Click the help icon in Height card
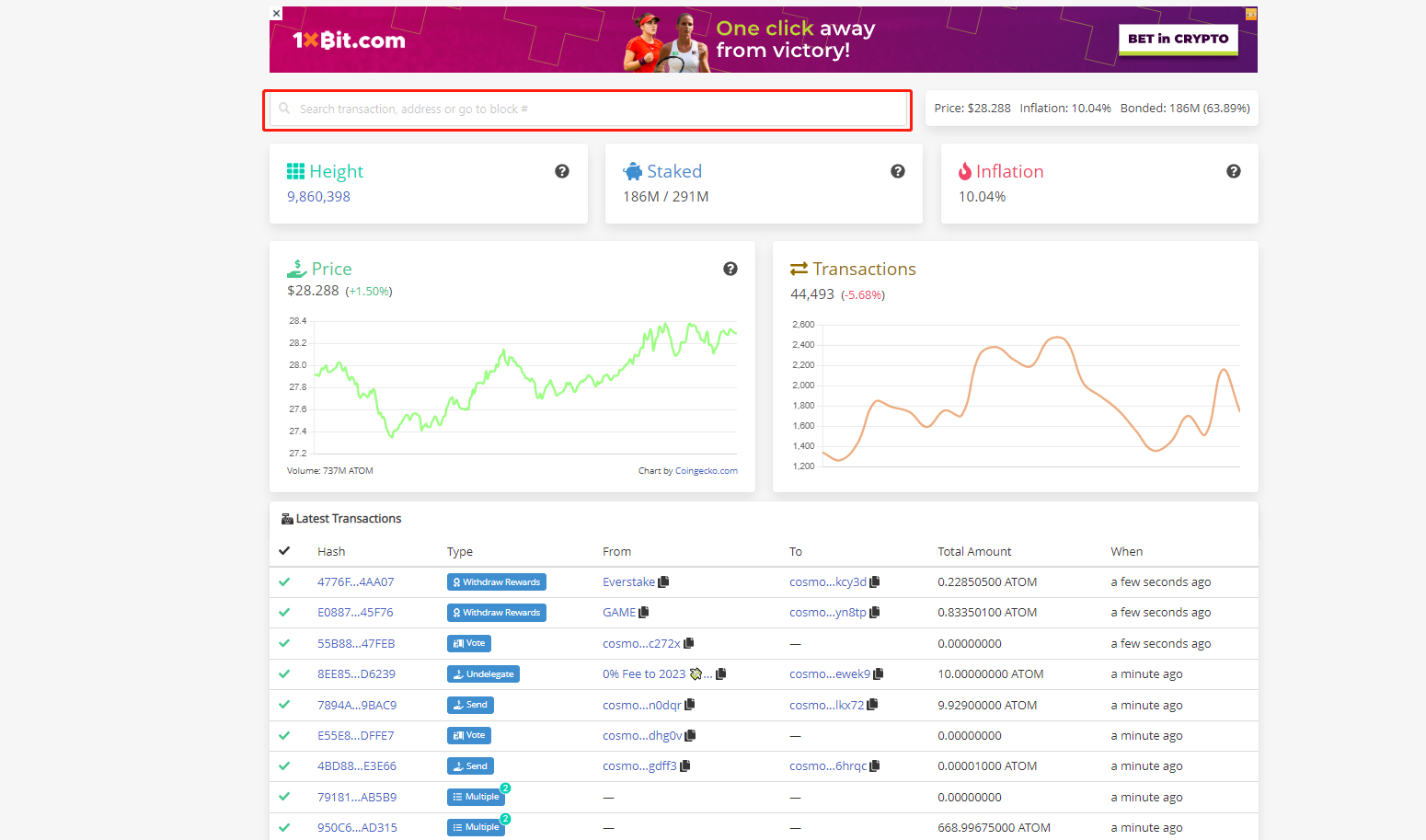Viewport: 1426px width, 840px height. [562, 171]
